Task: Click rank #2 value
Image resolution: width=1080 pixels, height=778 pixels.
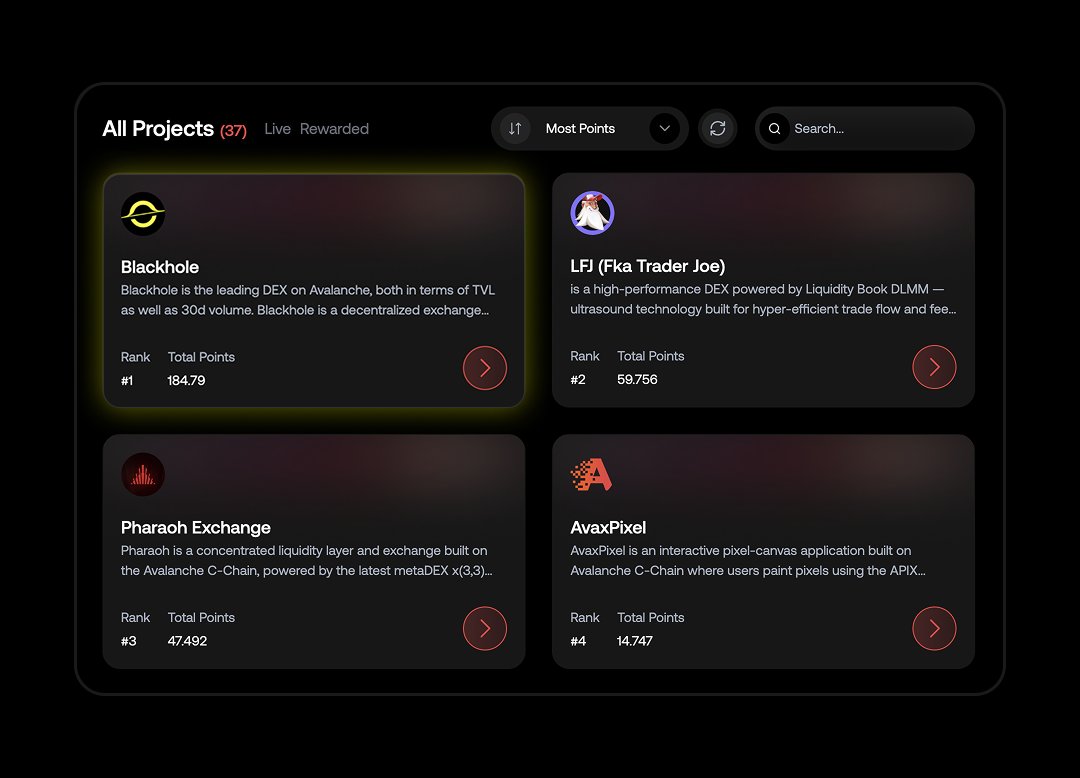Action: pos(578,379)
